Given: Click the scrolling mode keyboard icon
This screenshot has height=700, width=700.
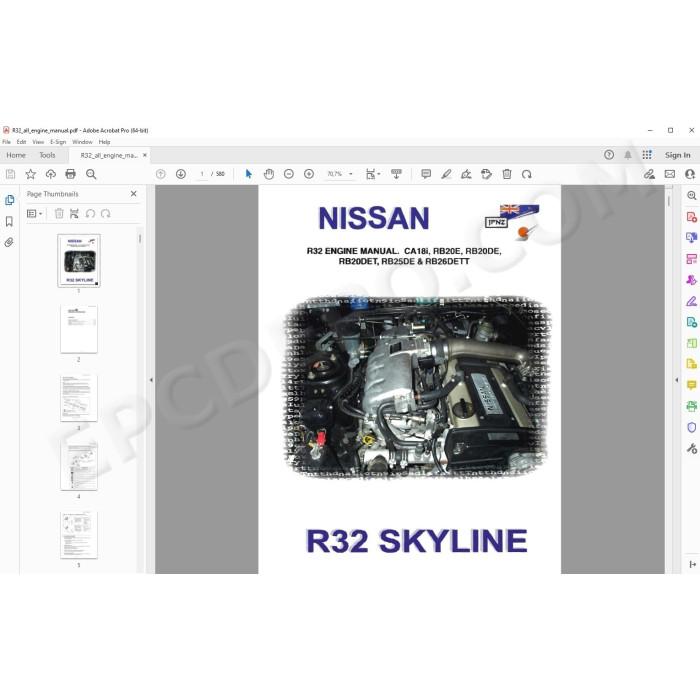Looking at the screenshot, I should [396, 174].
